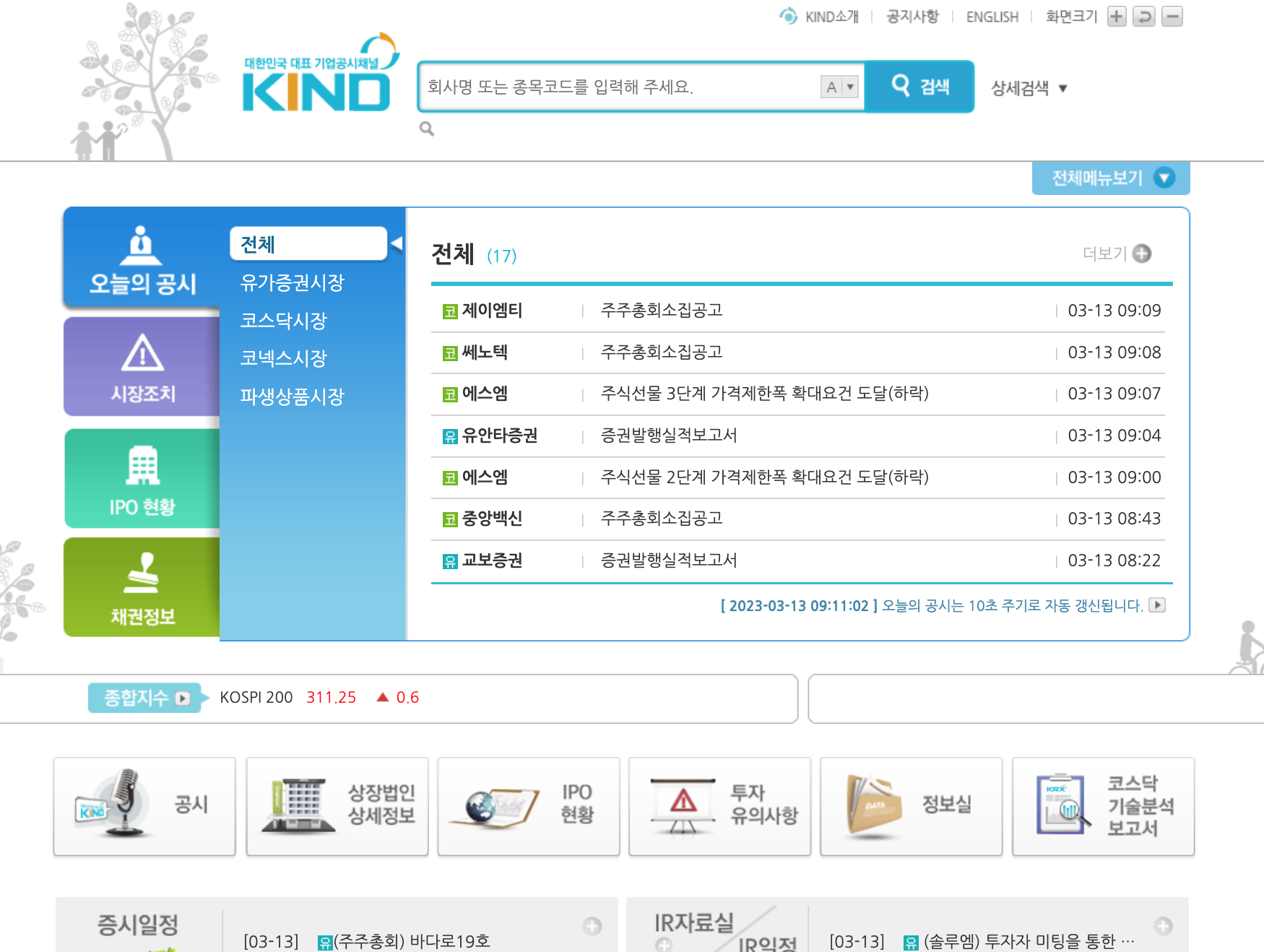This screenshot has height=952, width=1264.
Task: Click the KIND소개 link
Action: coord(832,17)
